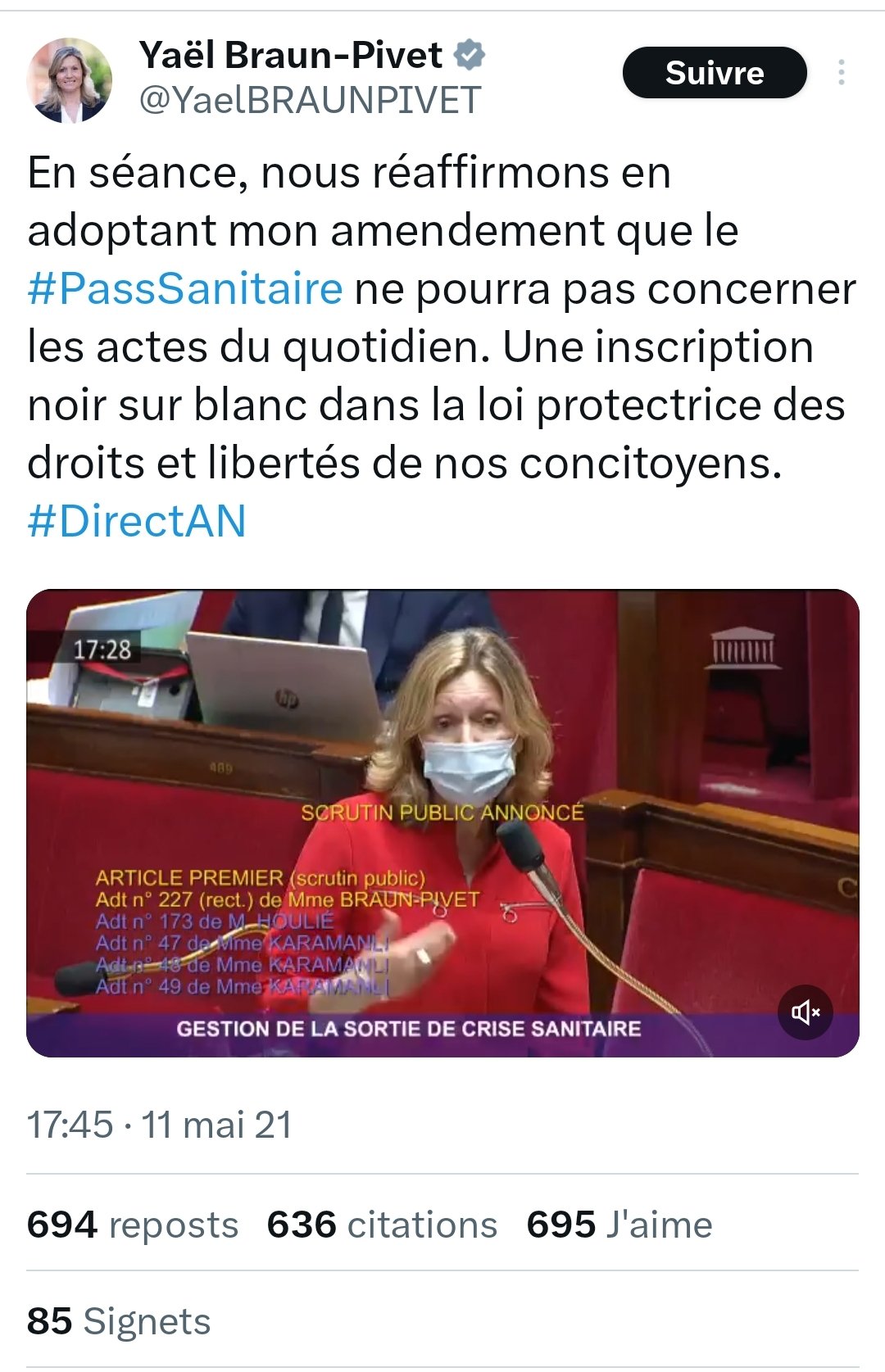Click the 17:45 · 11 mai 21 timestamp

click(x=160, y=1125)
